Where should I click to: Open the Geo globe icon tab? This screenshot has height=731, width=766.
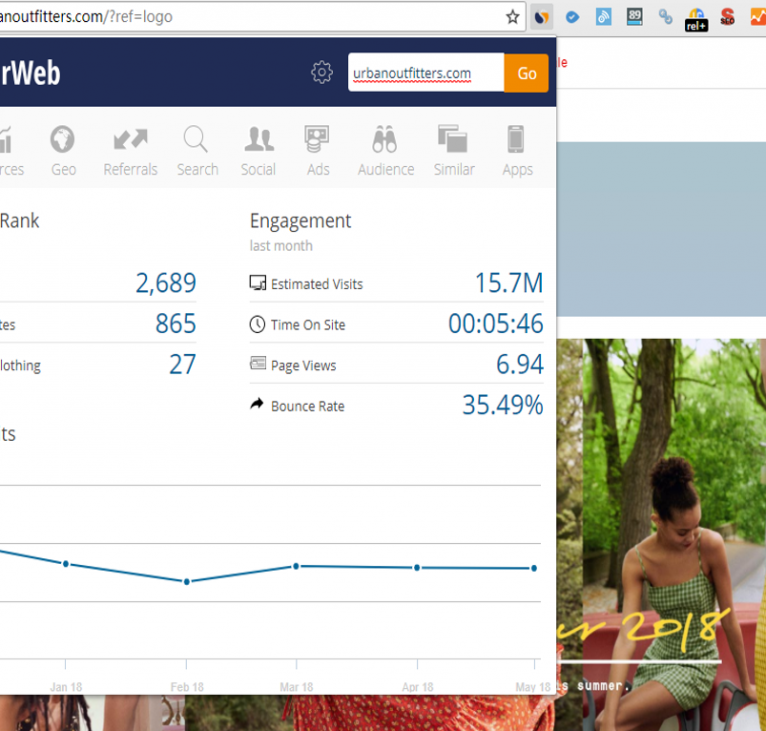63,151
